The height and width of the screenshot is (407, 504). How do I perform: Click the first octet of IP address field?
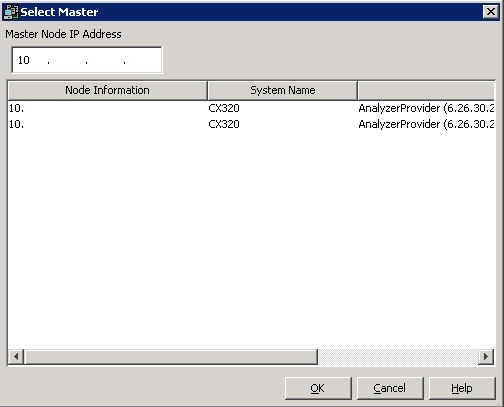(24, 60)
